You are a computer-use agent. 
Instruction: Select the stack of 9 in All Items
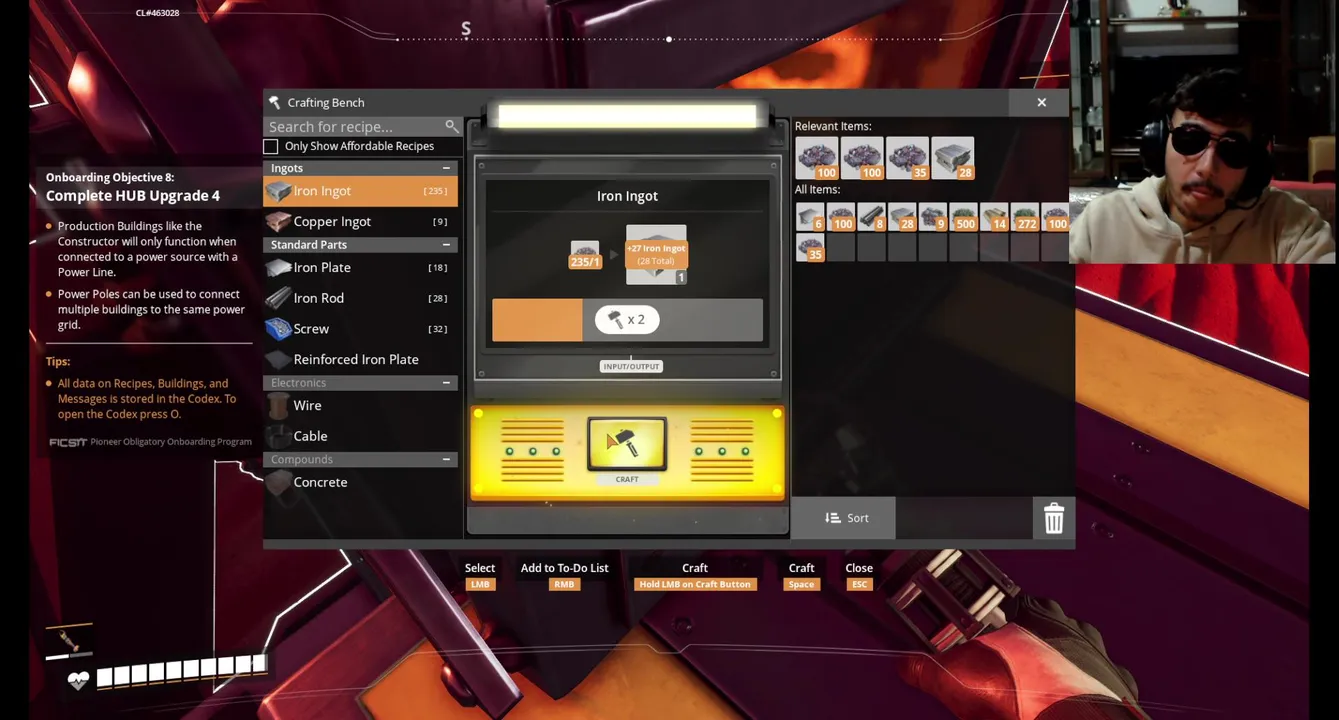tap(933, 217)
